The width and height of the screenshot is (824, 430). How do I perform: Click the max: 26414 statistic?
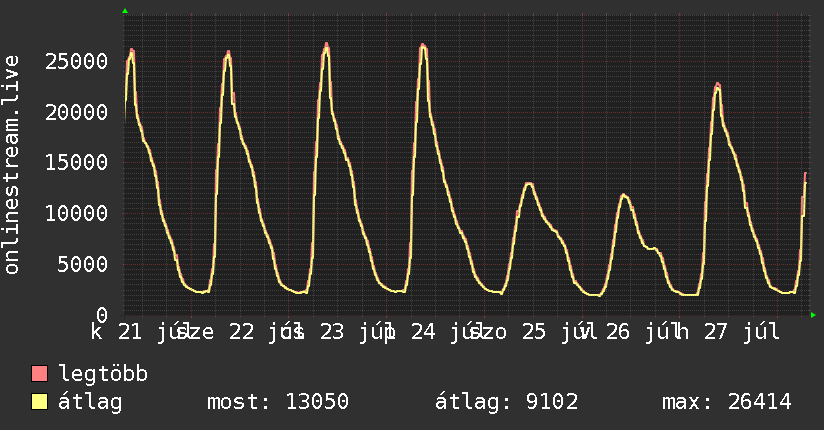727,402
